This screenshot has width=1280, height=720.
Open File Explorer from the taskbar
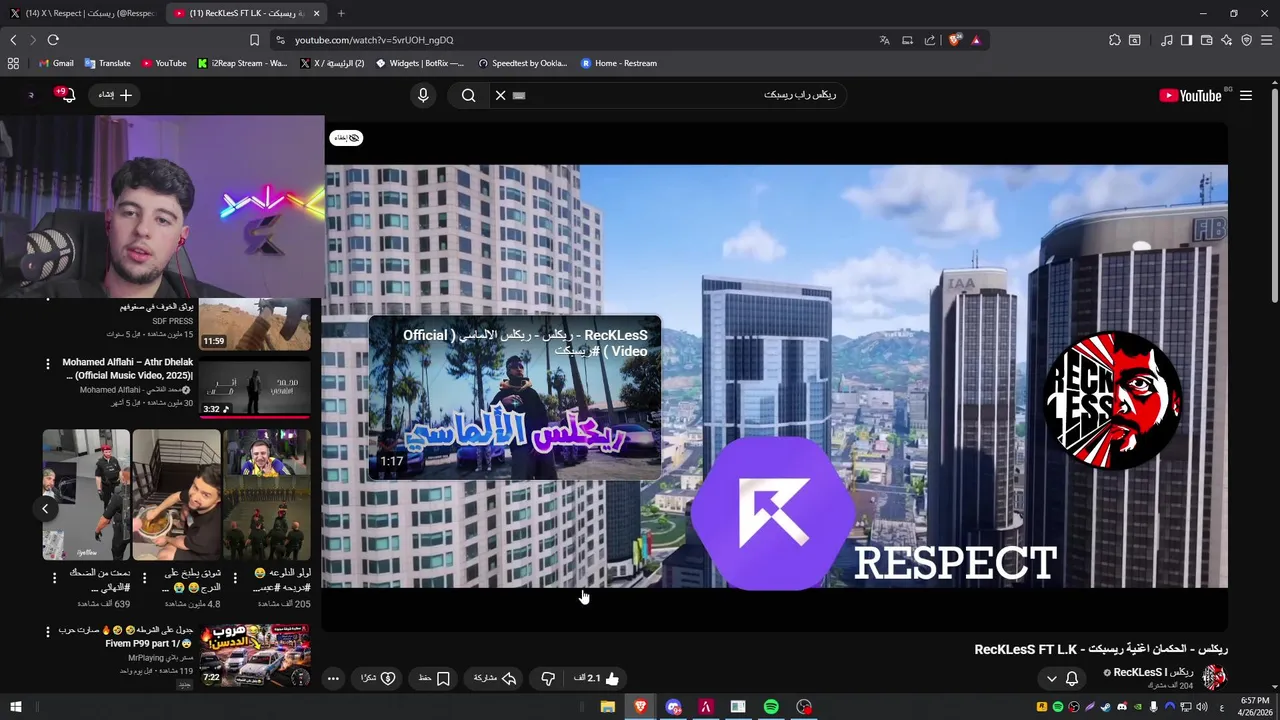(607, 707)
